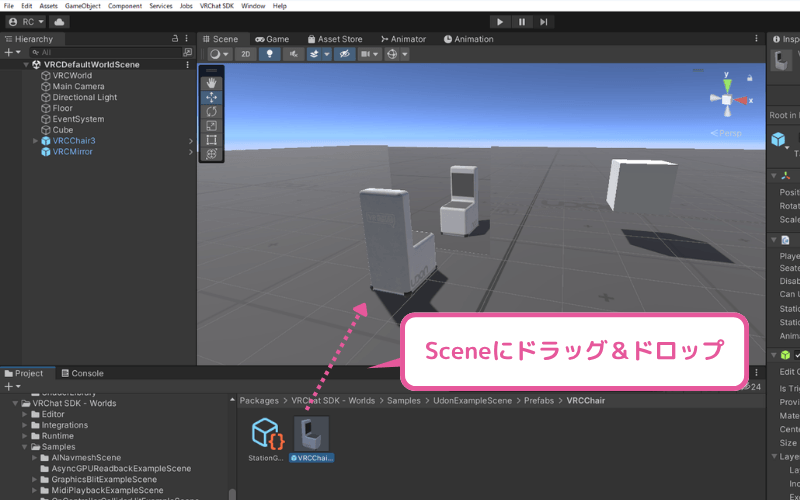Toggle Persp perspective label
Image resolution: width=800 pixels, height=500 pixels.
tap(726, 133)
